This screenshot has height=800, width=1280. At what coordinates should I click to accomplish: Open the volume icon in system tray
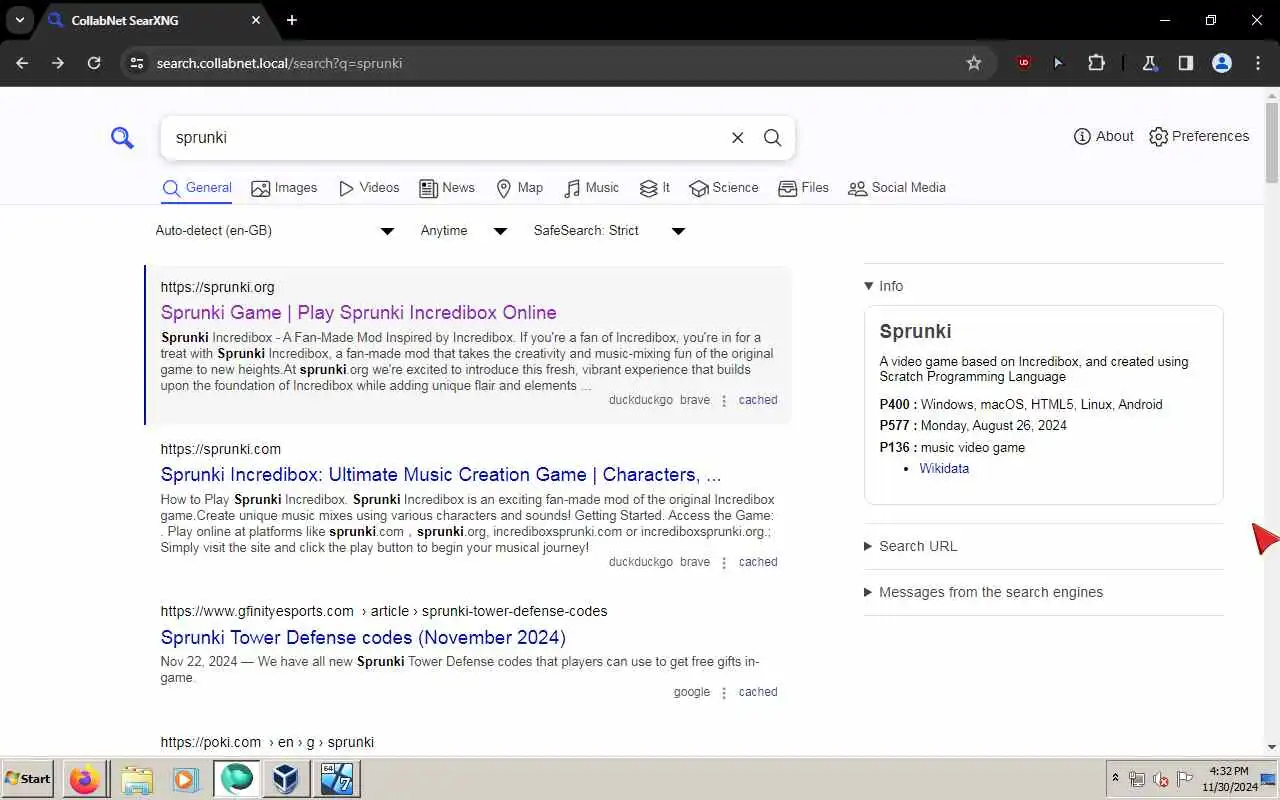point(1161,779)
